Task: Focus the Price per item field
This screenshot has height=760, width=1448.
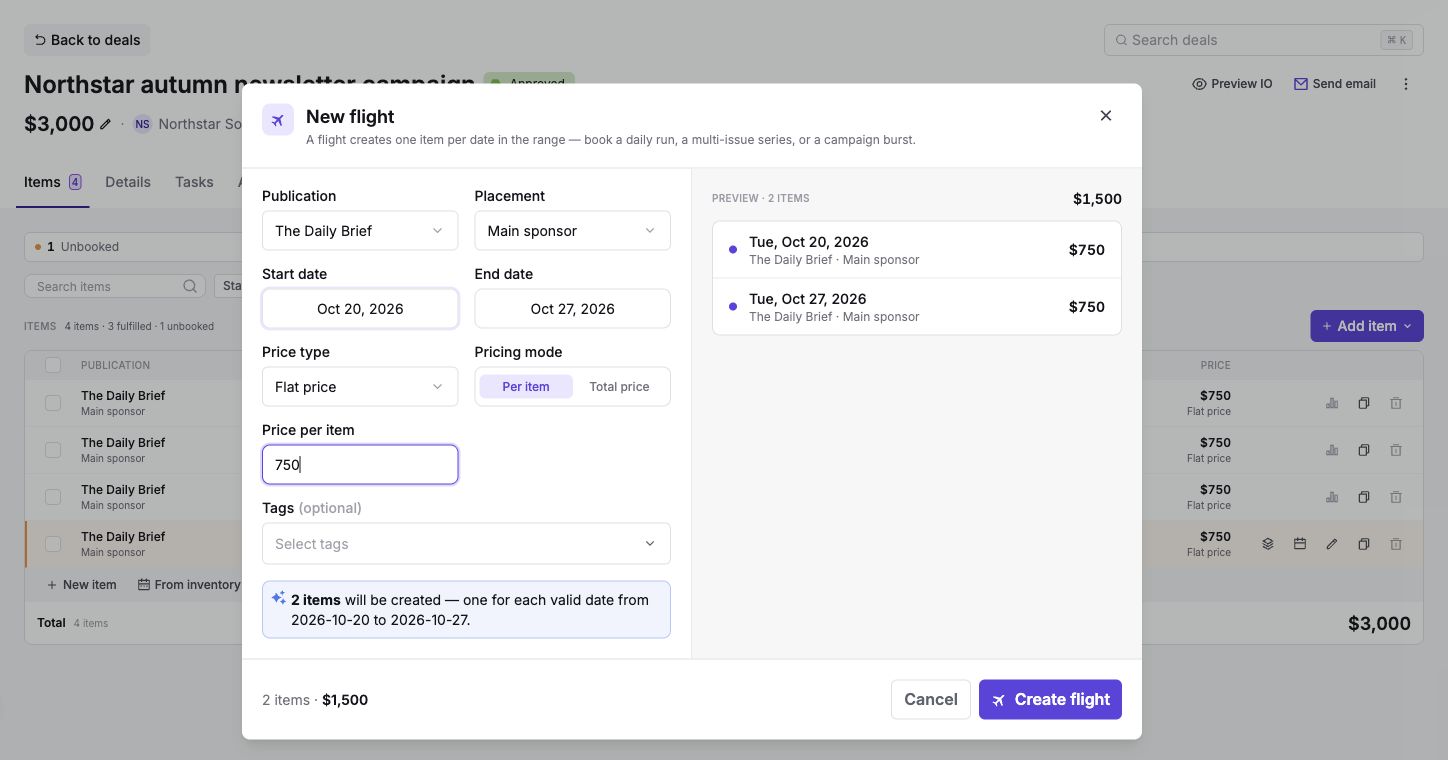Action: pos(360,465)
